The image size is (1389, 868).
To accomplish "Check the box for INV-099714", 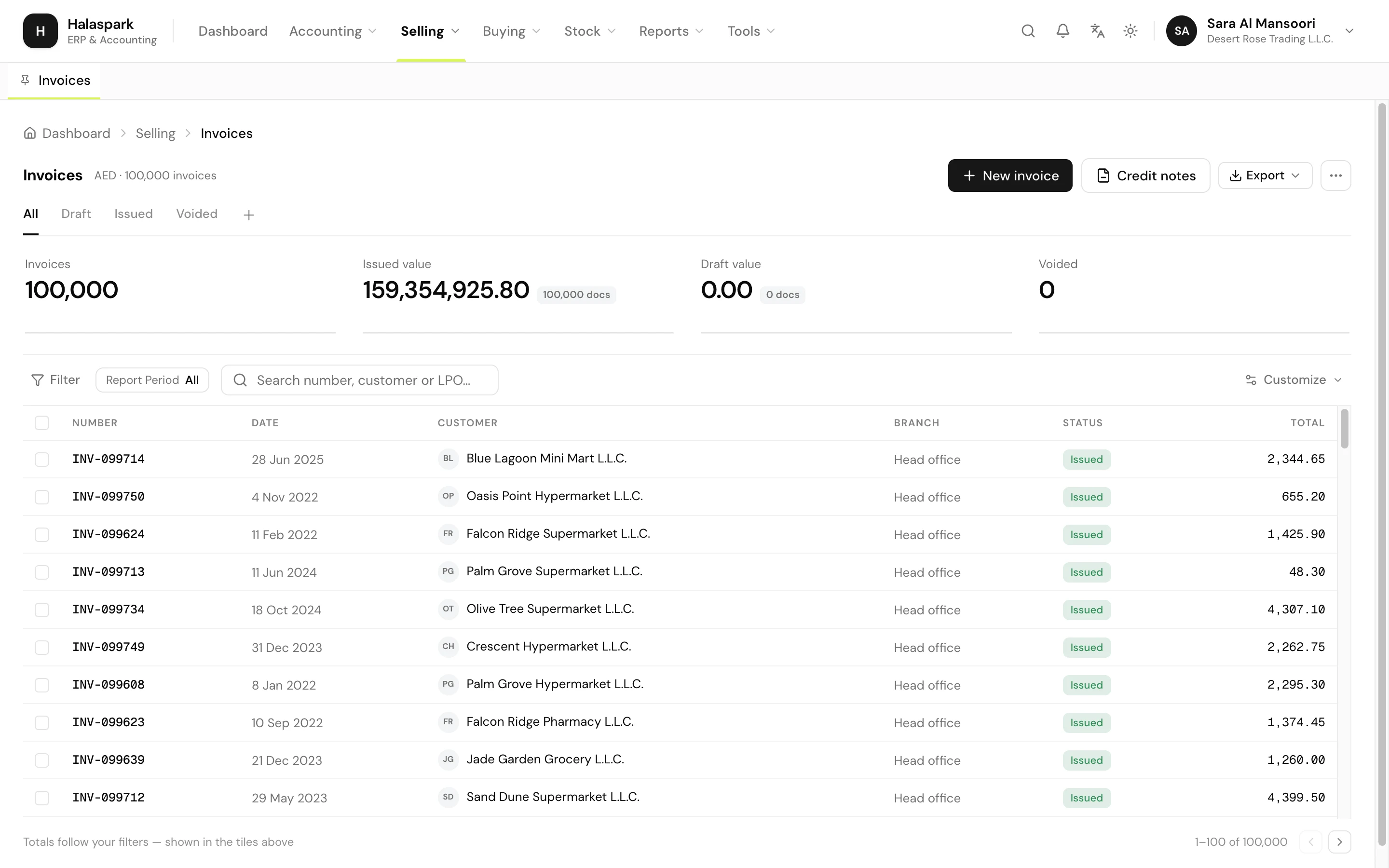I will (42, 459).
